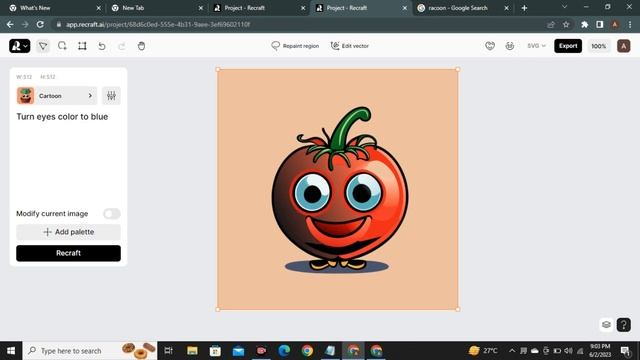This screenshot has height=360, width=640.
Task: Open the tab search dropdown arrow
Action: tap(564, 7)
